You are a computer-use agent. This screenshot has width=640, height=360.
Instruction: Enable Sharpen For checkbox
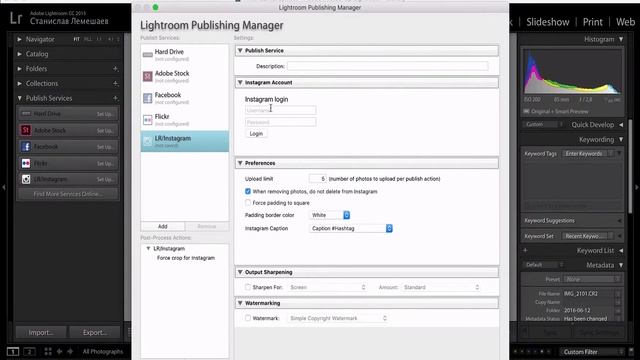coord(248,287)
